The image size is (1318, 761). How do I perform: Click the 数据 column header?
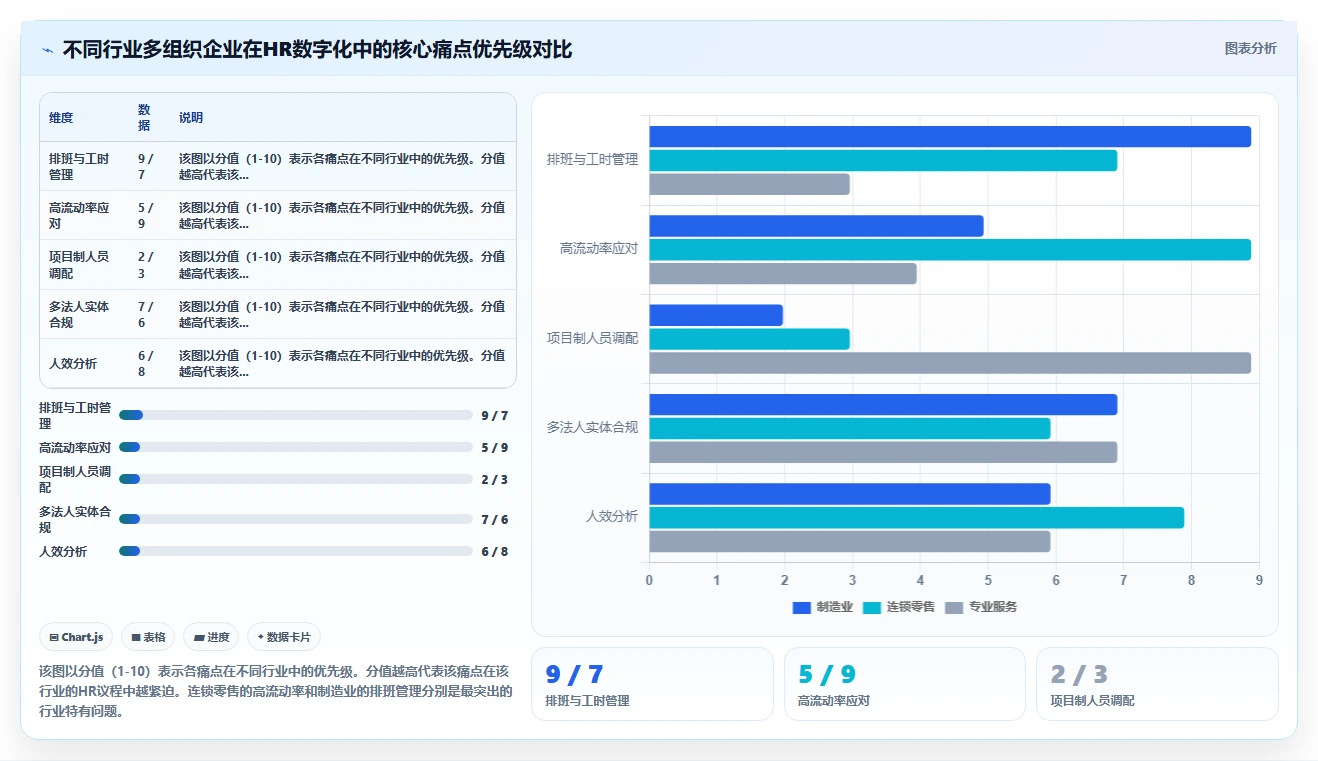144,117
